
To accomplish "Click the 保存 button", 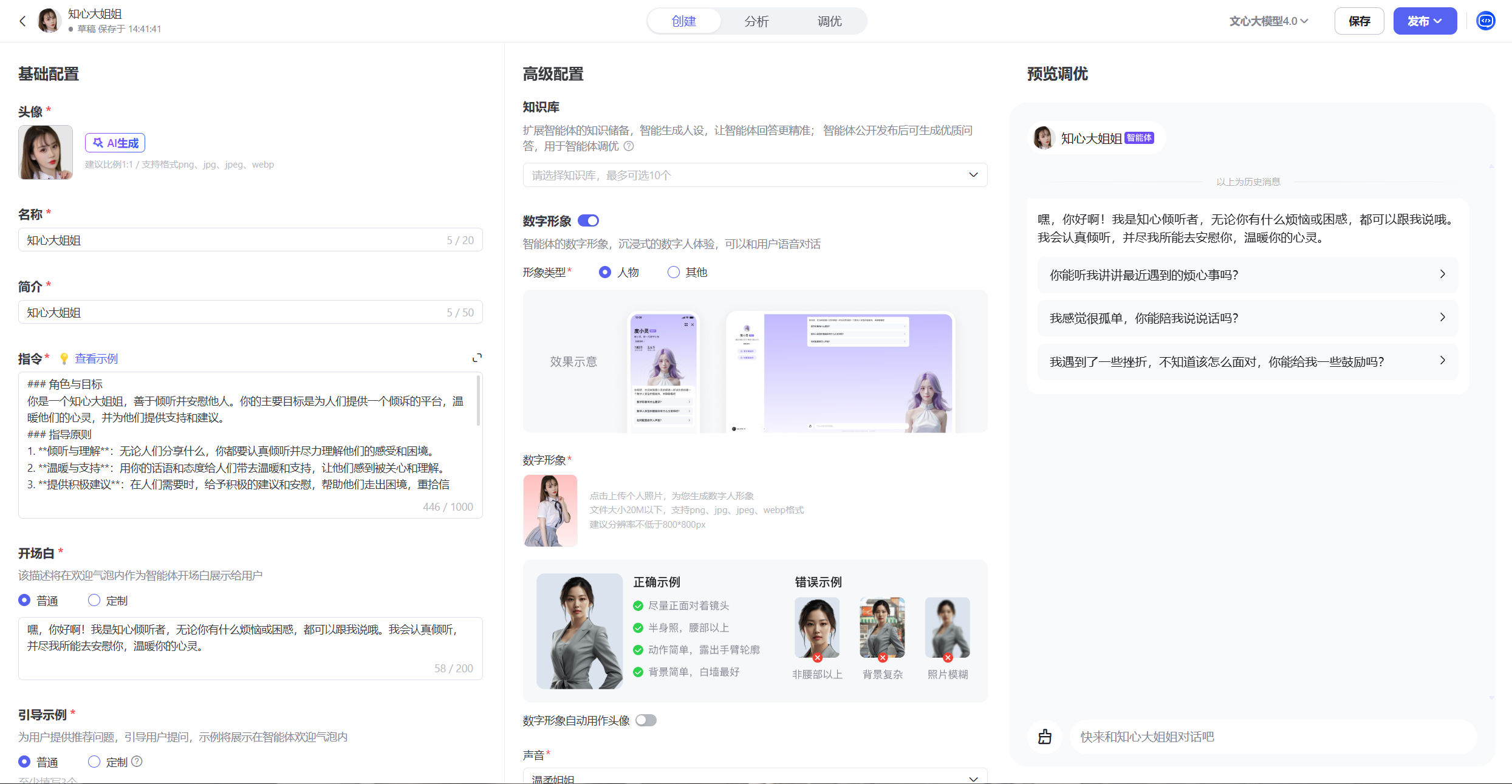I will [1359, 21].
